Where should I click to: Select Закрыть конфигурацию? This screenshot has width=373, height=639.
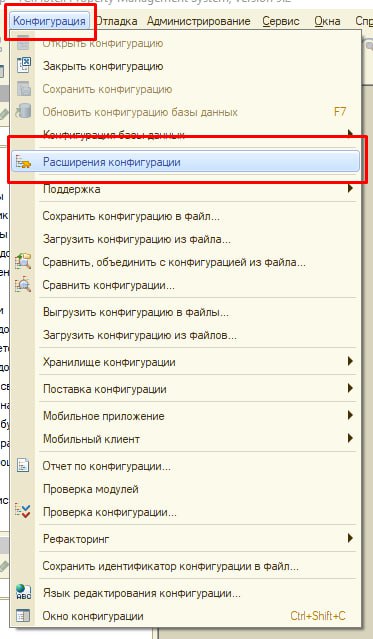tap(103, 66)
